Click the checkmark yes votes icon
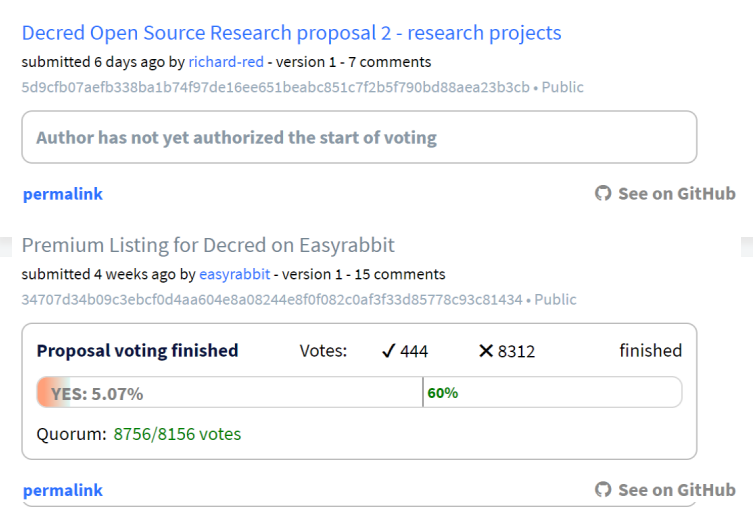This screenshot has width=753, height=512. coord(389,351)
